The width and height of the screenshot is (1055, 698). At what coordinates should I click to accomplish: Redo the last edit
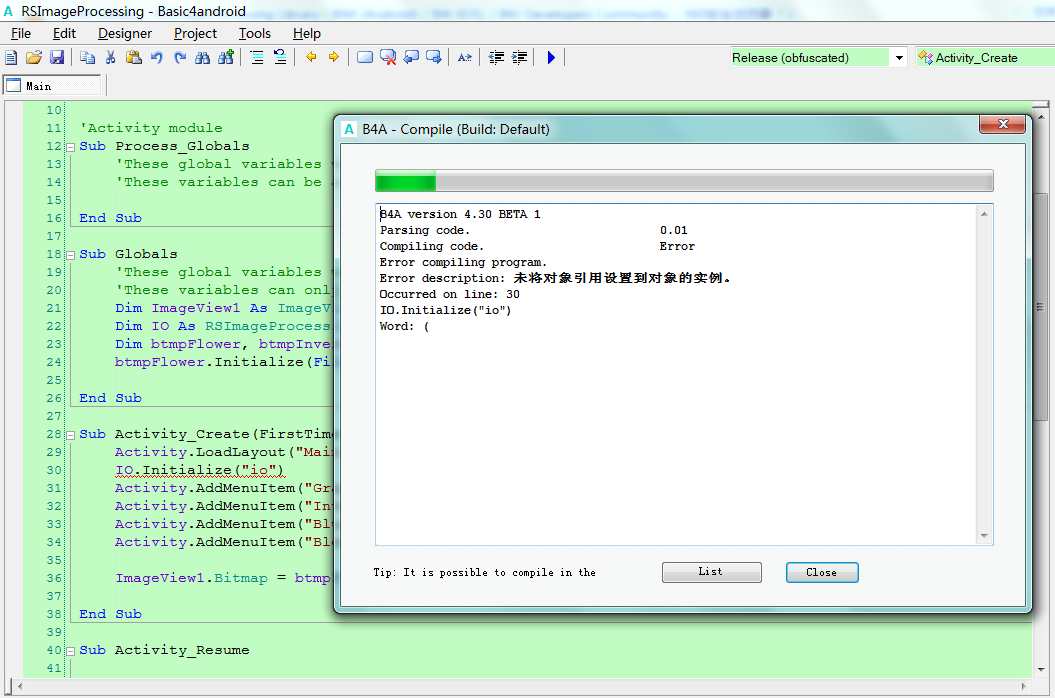[180, 58]
